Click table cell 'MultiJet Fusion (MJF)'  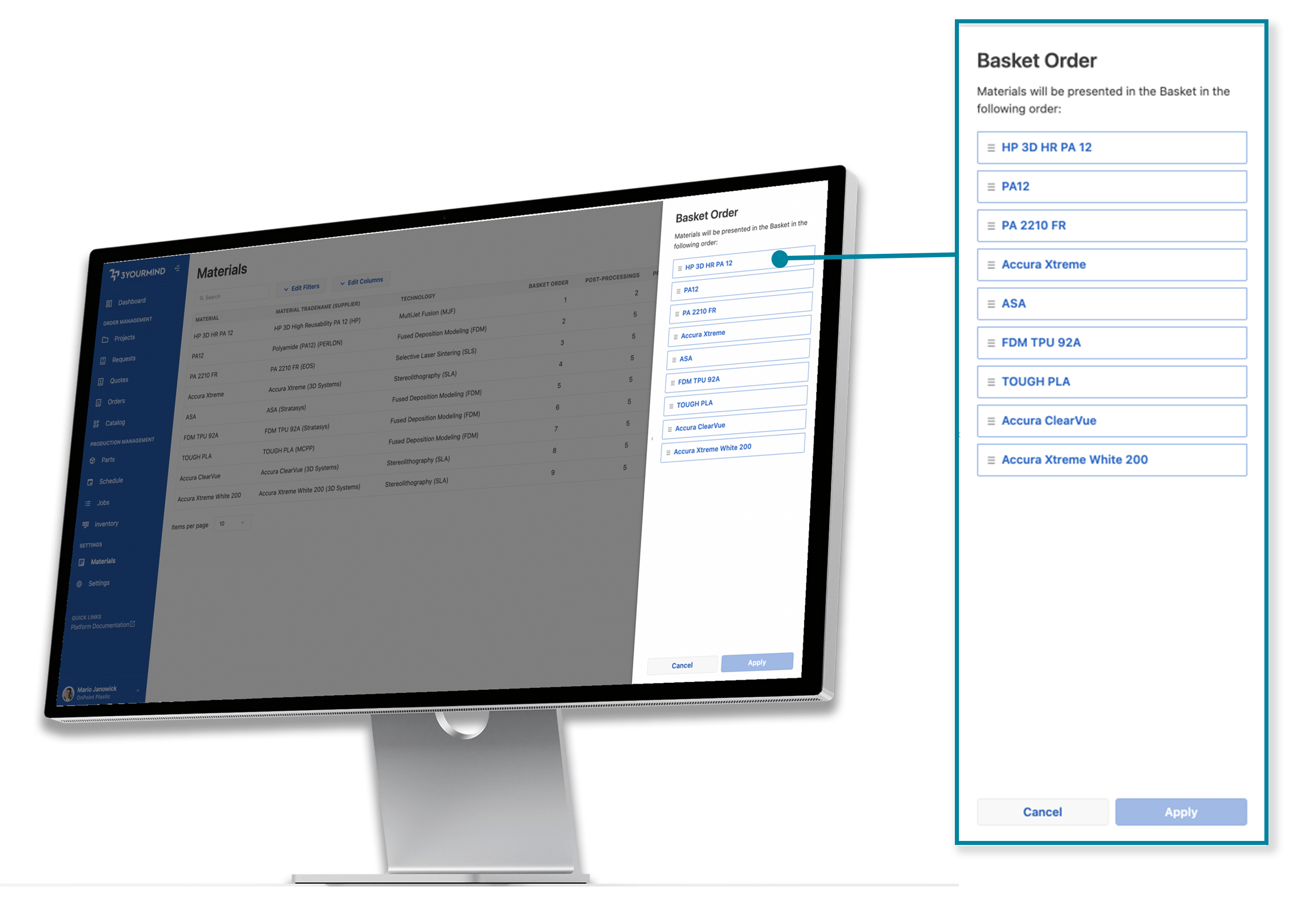point(427,314)
